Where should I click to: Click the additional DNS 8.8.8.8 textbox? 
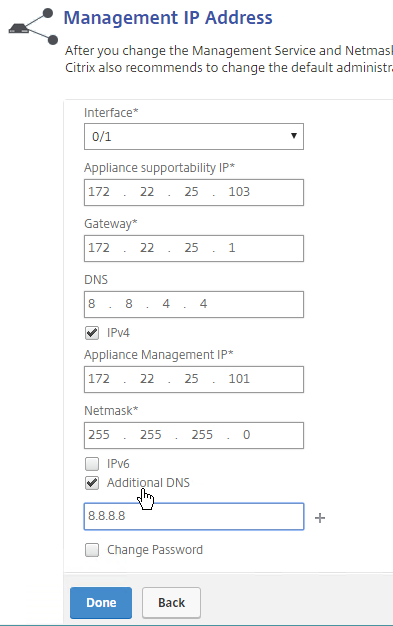(194, 516)
